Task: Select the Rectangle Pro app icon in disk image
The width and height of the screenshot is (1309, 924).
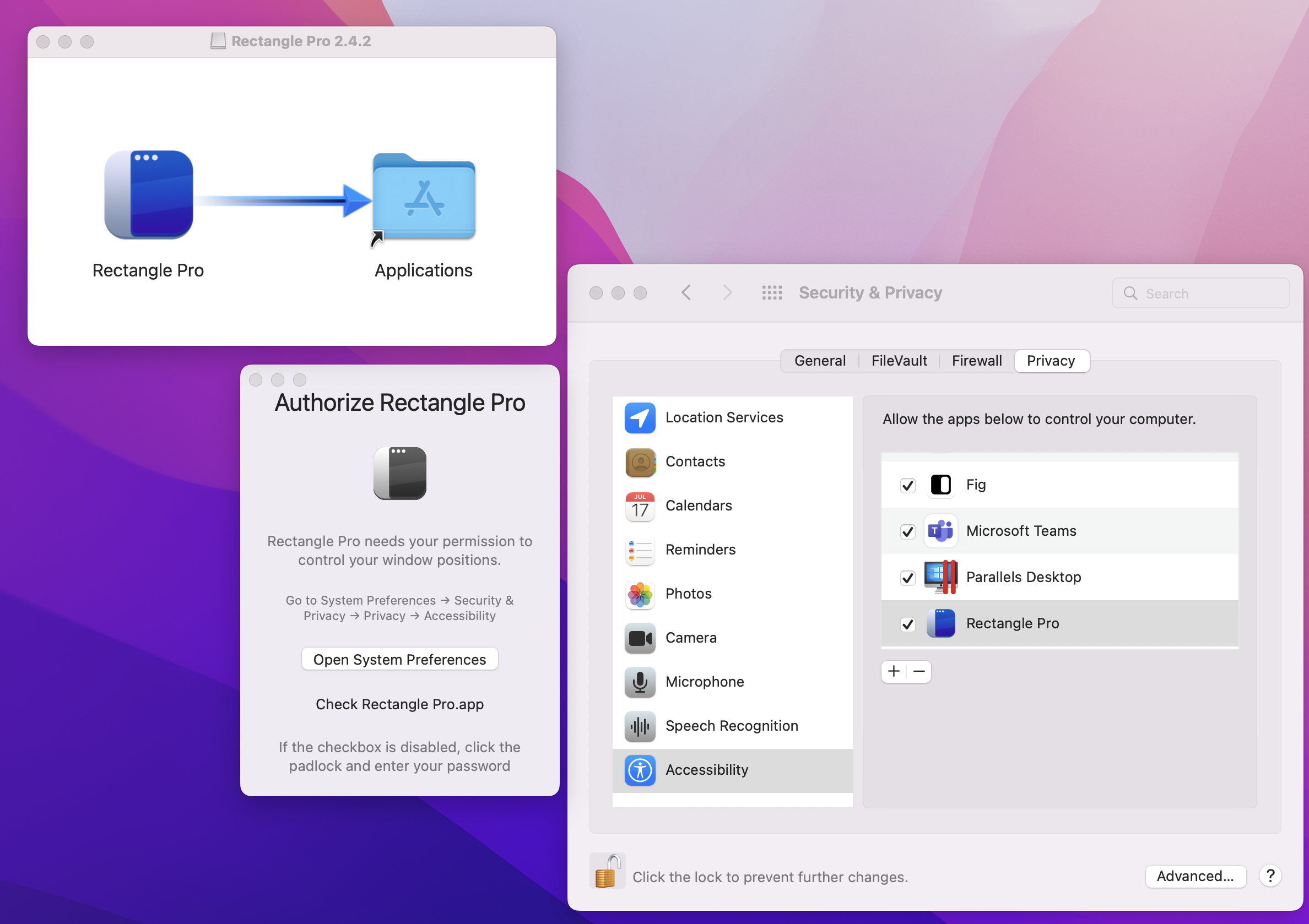Action: click(x=149, y=195)
